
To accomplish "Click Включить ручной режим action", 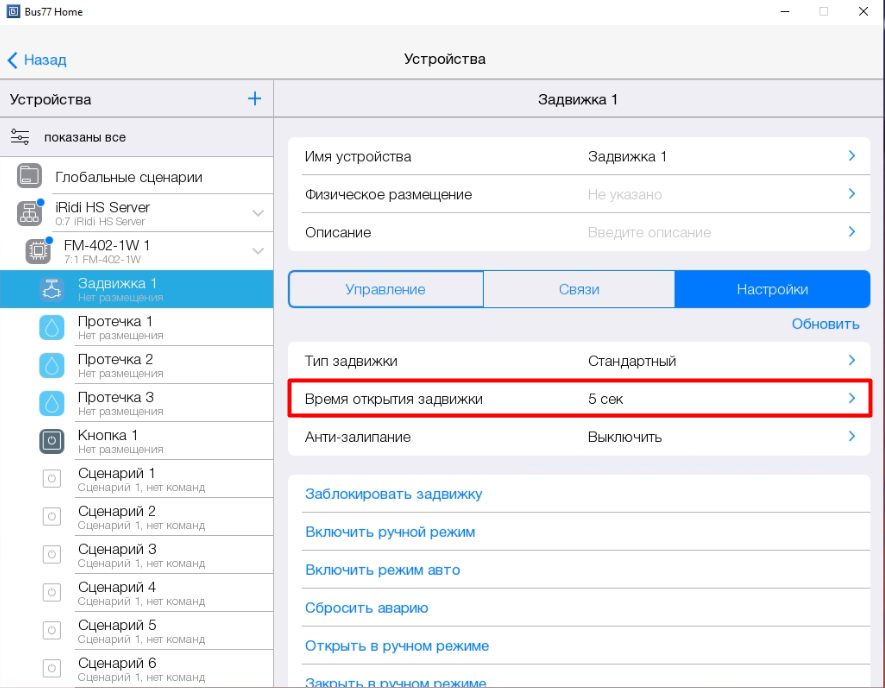I will pos(389,532).
